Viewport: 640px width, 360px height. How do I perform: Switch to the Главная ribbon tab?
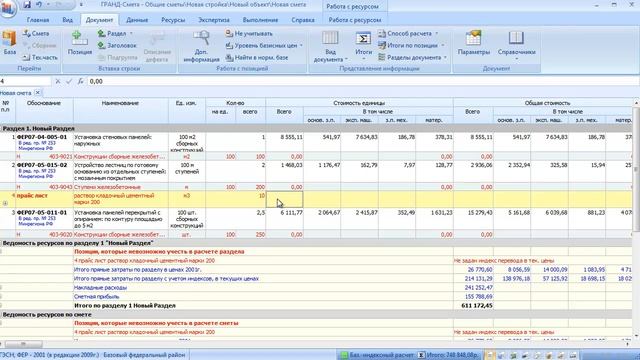38,20
